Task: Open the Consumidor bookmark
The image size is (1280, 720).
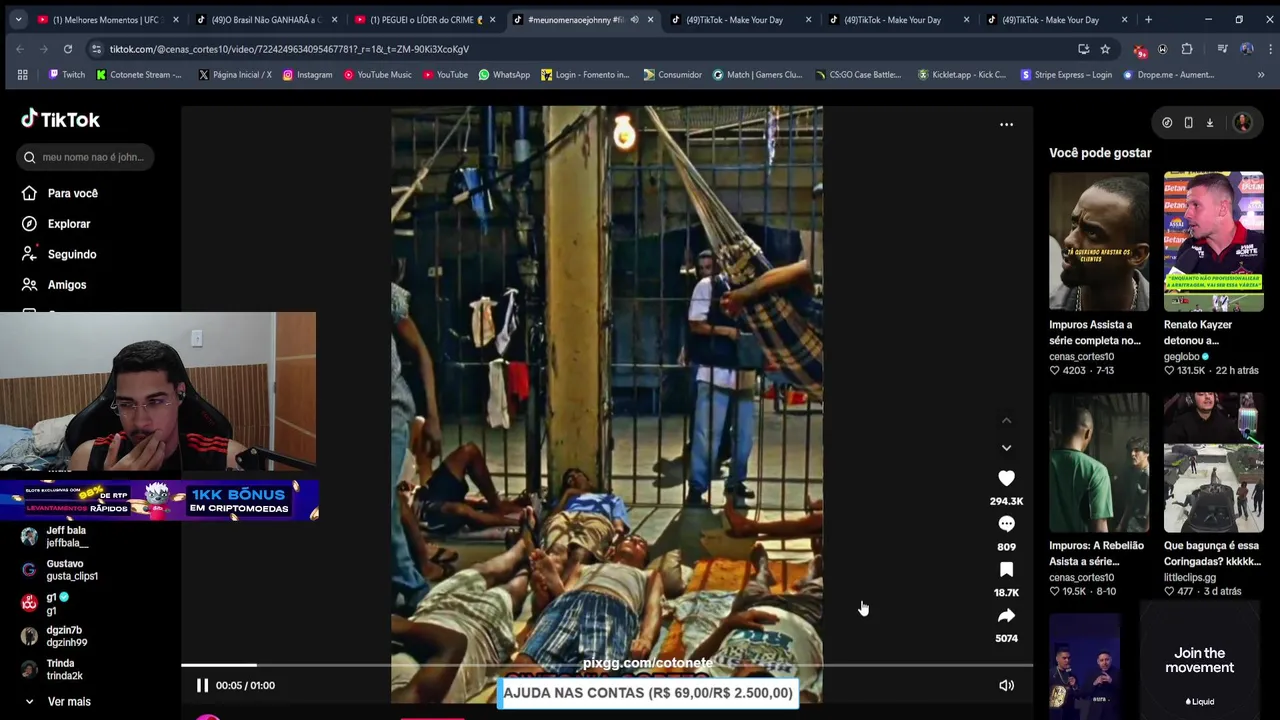Action: point(672,75)
